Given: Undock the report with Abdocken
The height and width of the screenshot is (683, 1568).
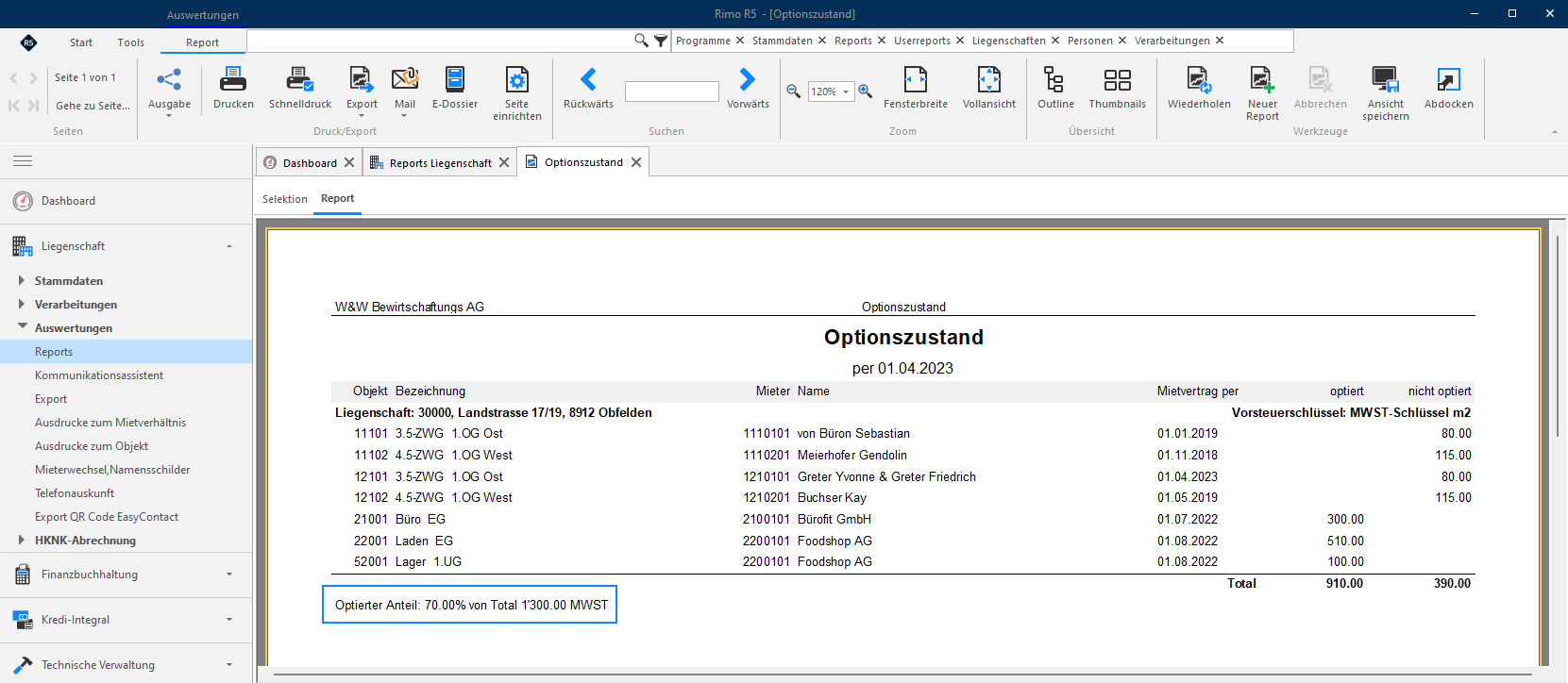Looking at the screenshot, I should pos(1449,89).
